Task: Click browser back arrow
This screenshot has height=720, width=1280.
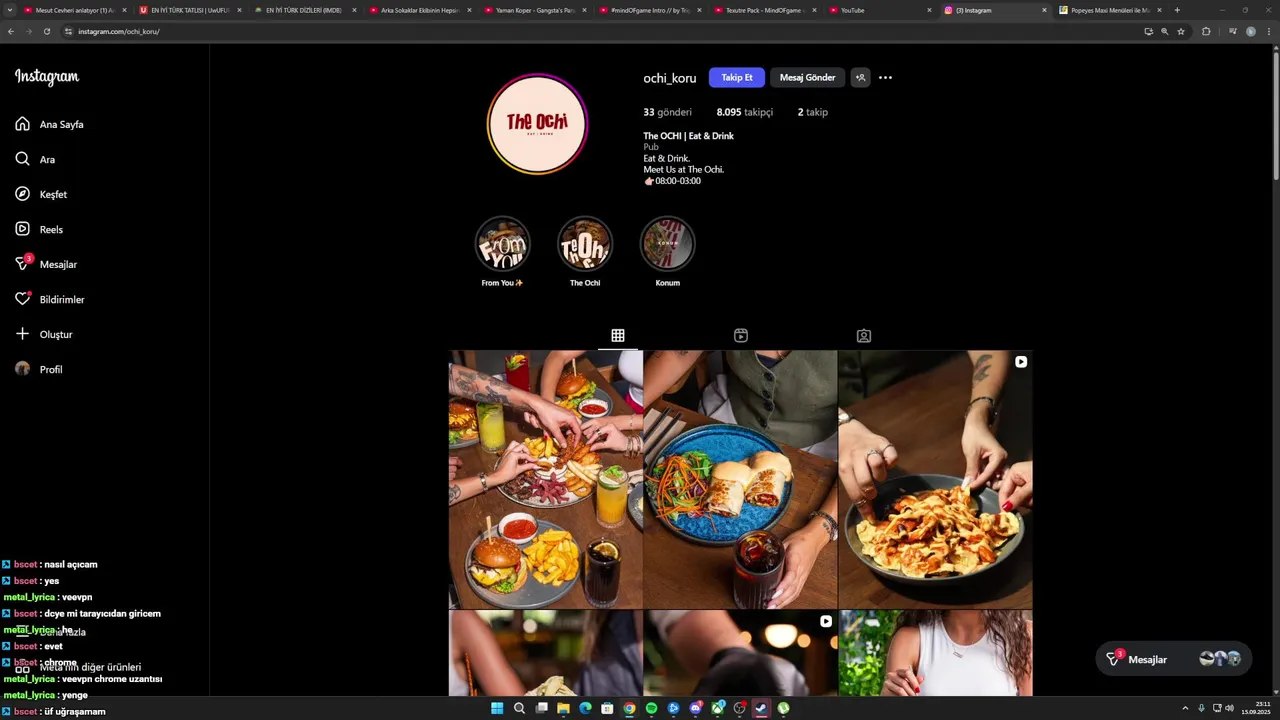Action: pos(11,31)
